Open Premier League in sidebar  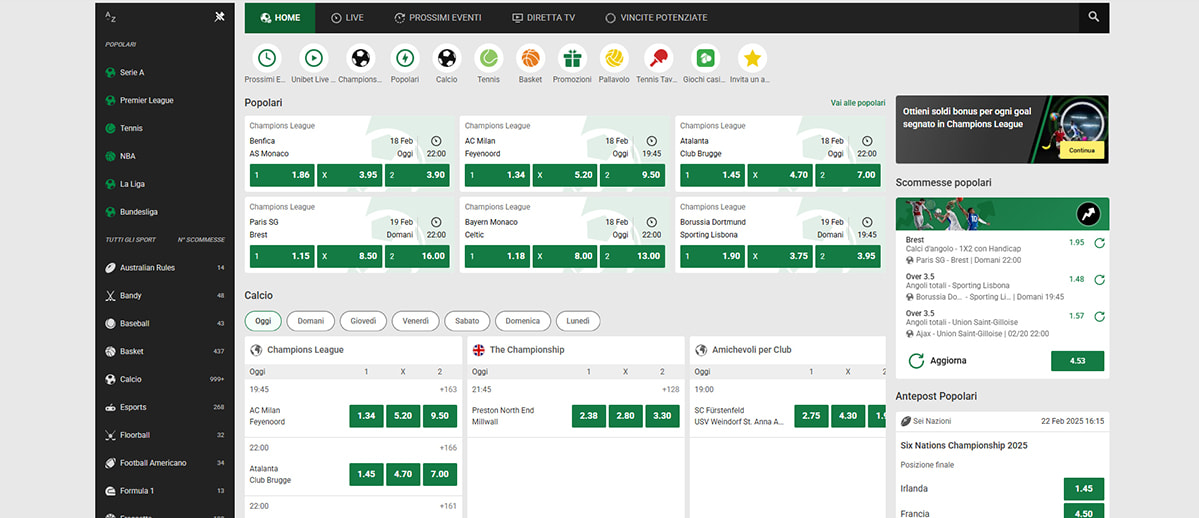tap(164, 100)
